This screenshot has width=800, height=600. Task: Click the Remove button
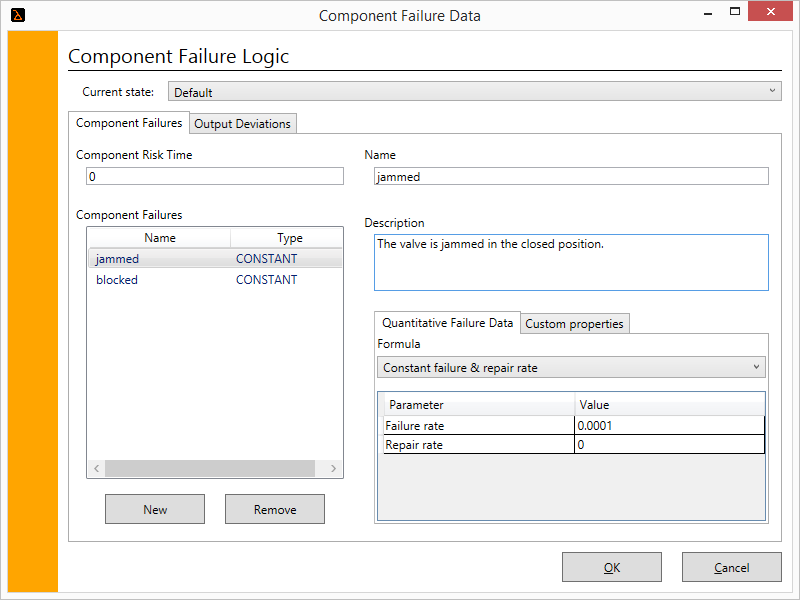pos(274,509)
